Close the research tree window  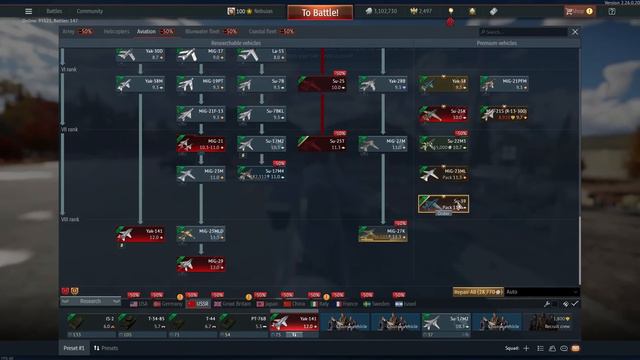point(575,32)
